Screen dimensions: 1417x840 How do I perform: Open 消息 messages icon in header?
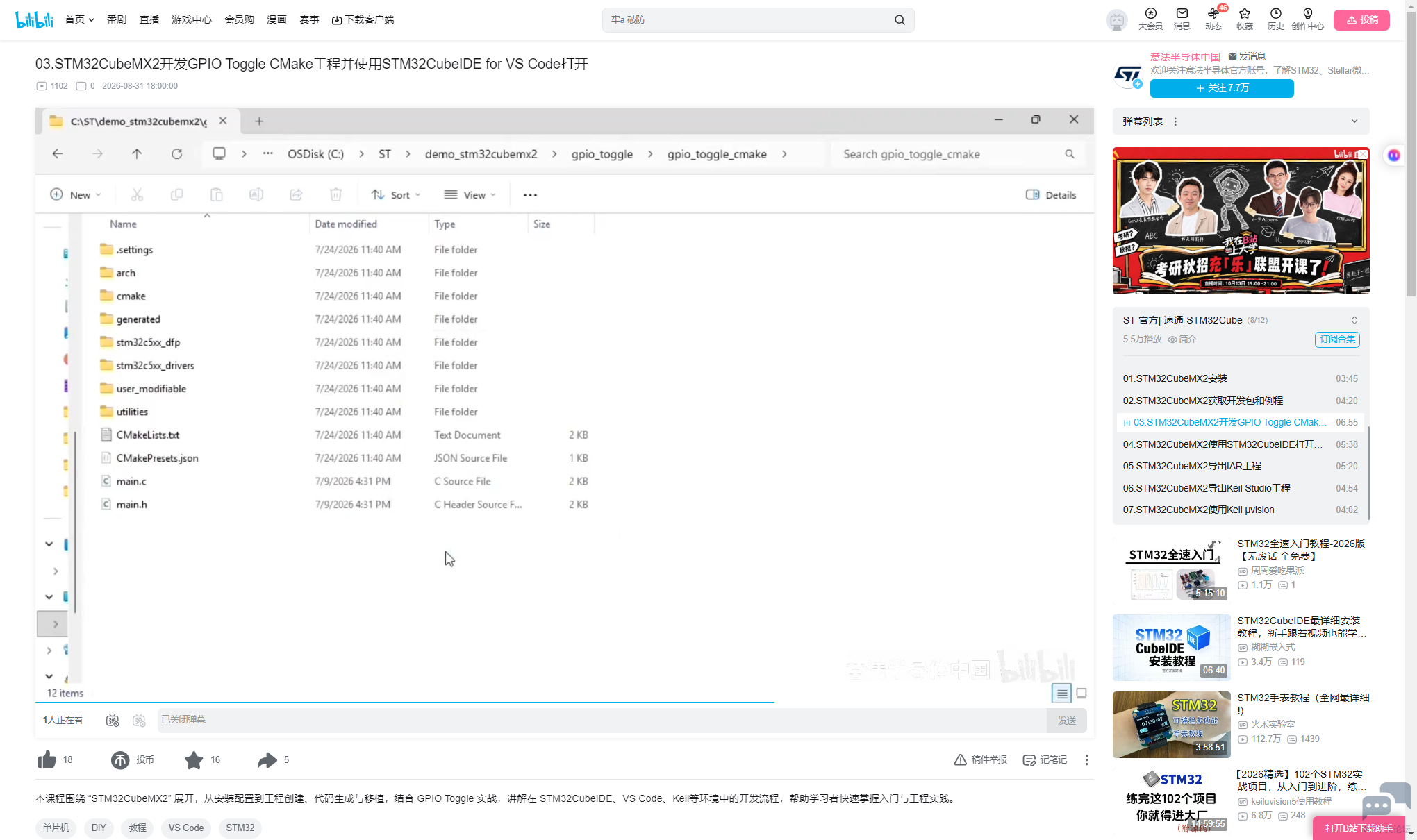point(1182,19)
